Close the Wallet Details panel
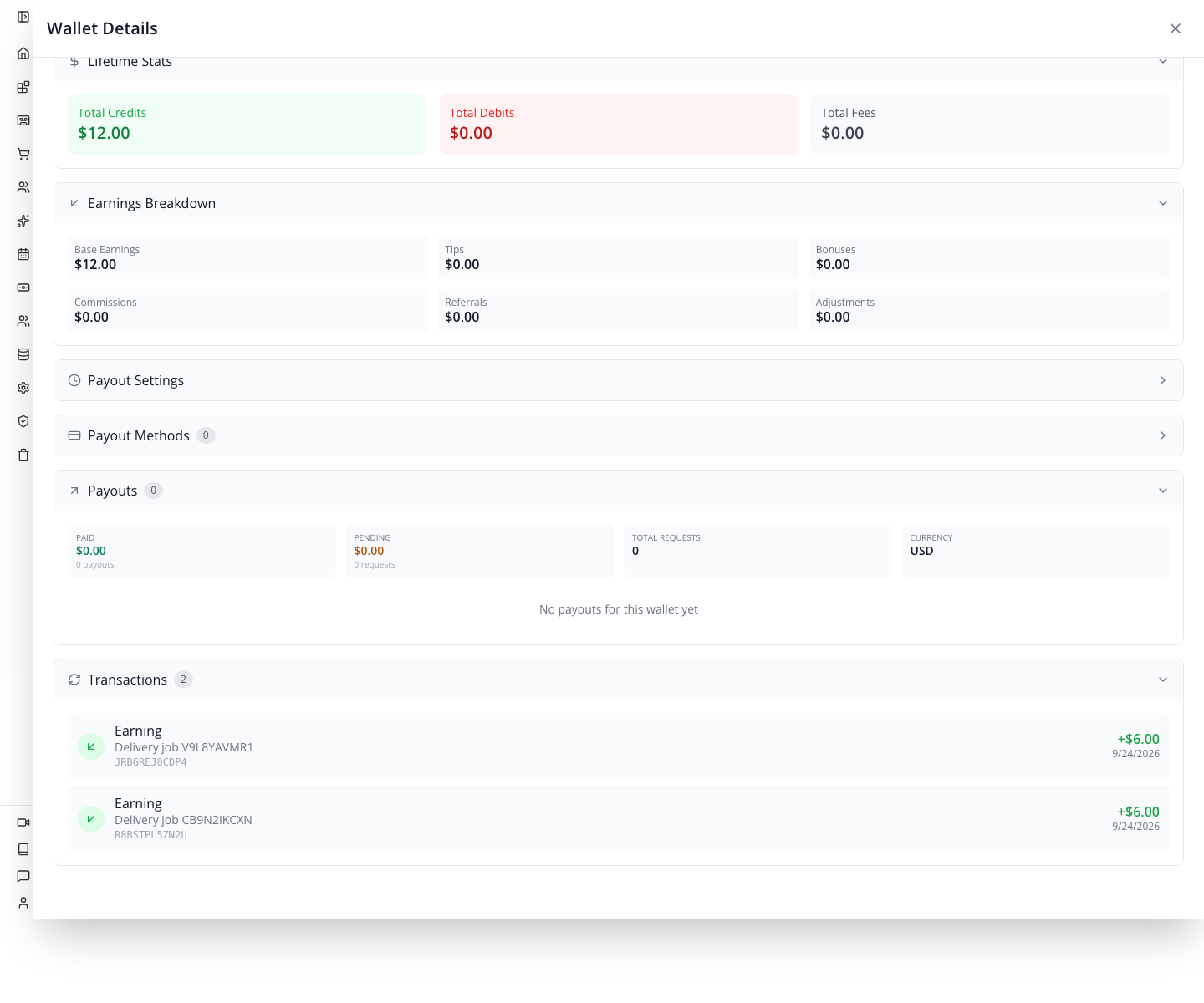The image size is (1204, 1003). 1176,28
